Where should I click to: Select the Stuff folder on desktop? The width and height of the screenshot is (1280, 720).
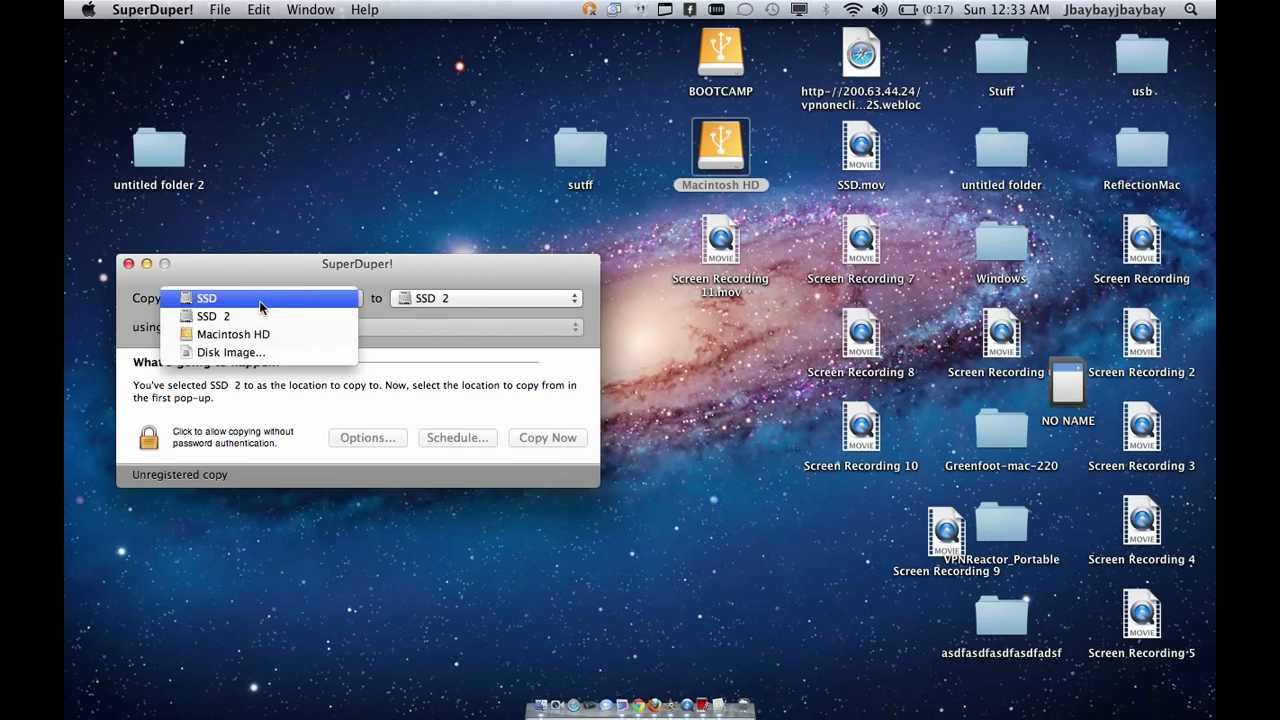click(1001, 55)
